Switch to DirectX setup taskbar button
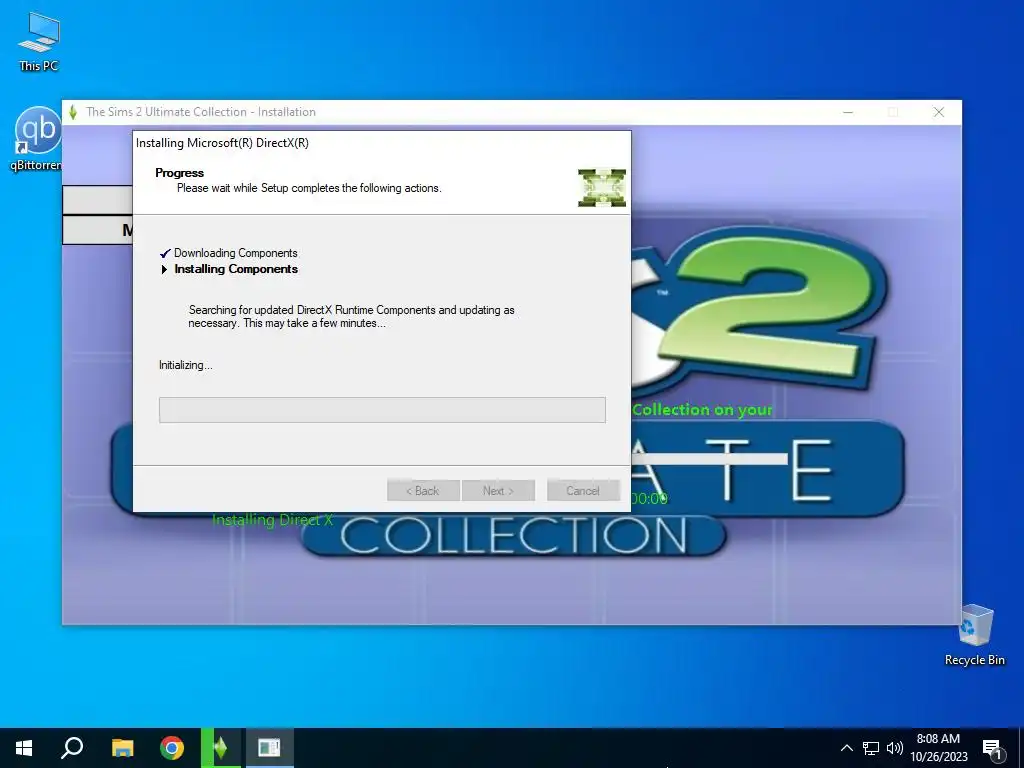Screen dimensions: 1024x768 tap(269, 748)
